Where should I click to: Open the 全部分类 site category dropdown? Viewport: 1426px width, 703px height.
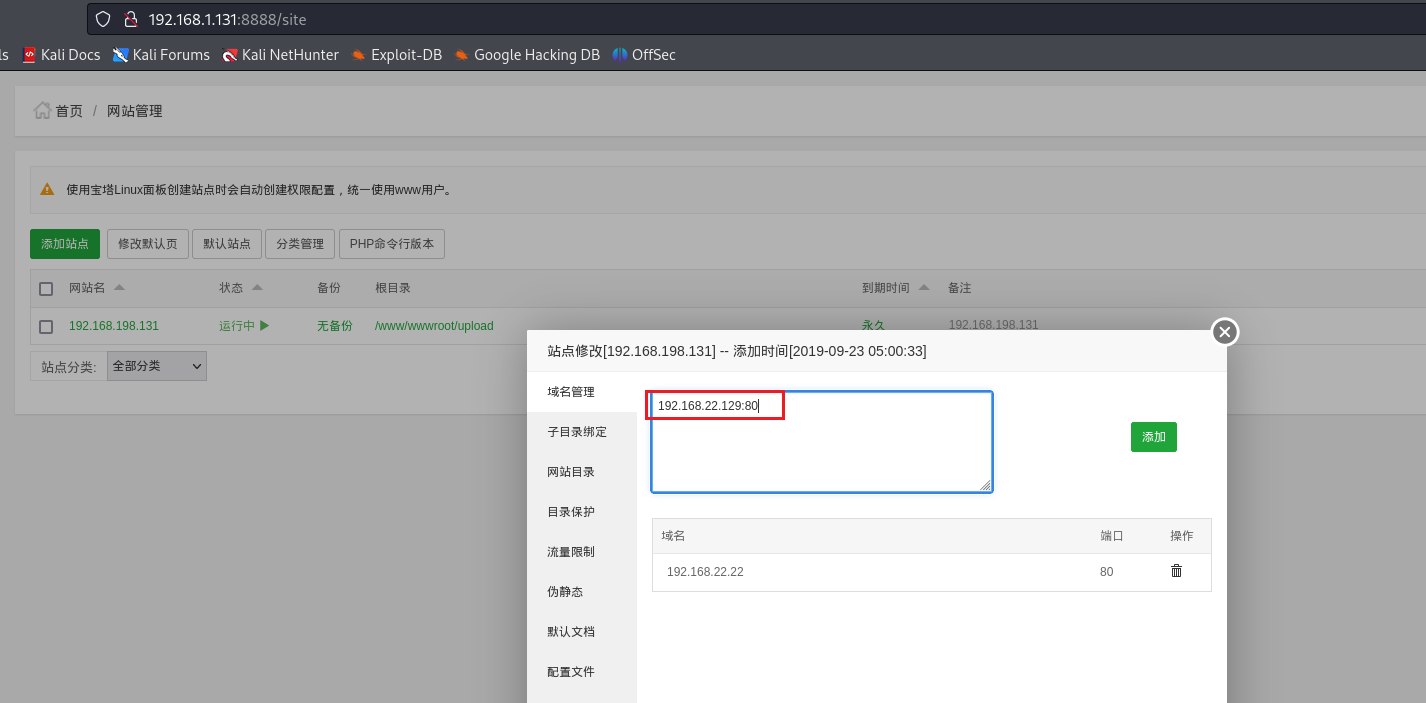click(156, 366)
